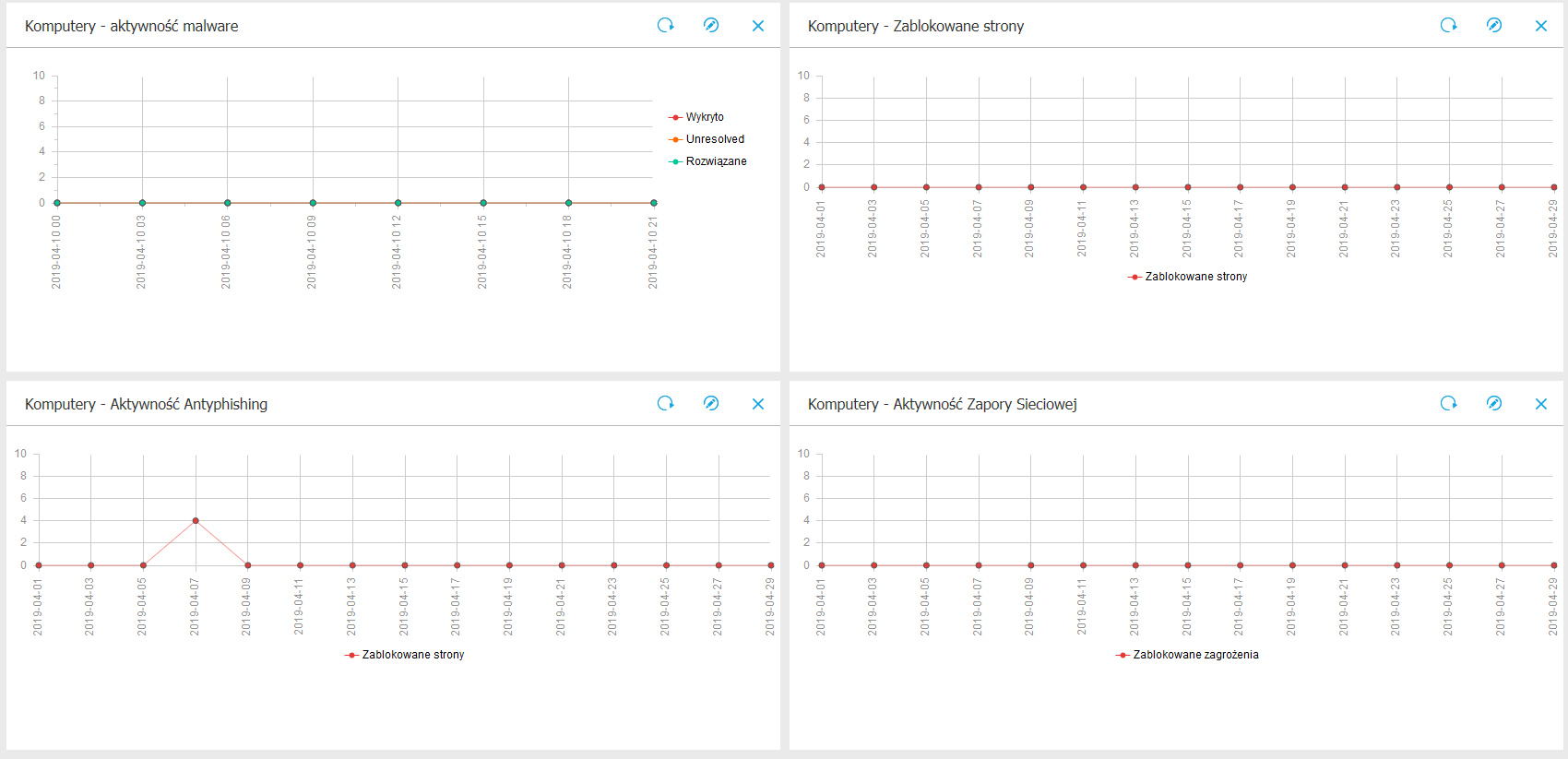
Task: Close the malware activity panel
Action: tap(758, 26)
